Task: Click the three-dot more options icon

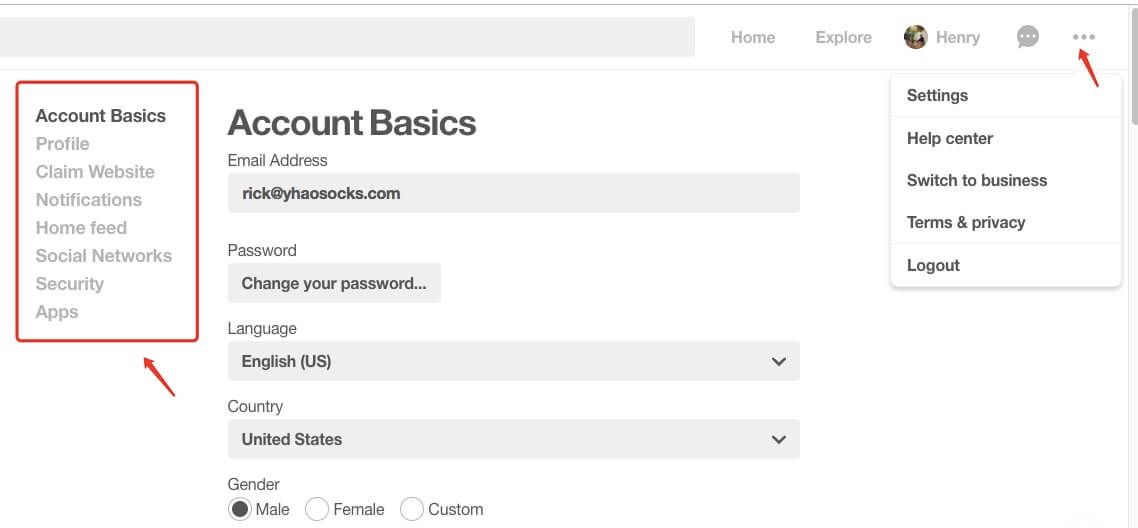Action: (1083, 38)
